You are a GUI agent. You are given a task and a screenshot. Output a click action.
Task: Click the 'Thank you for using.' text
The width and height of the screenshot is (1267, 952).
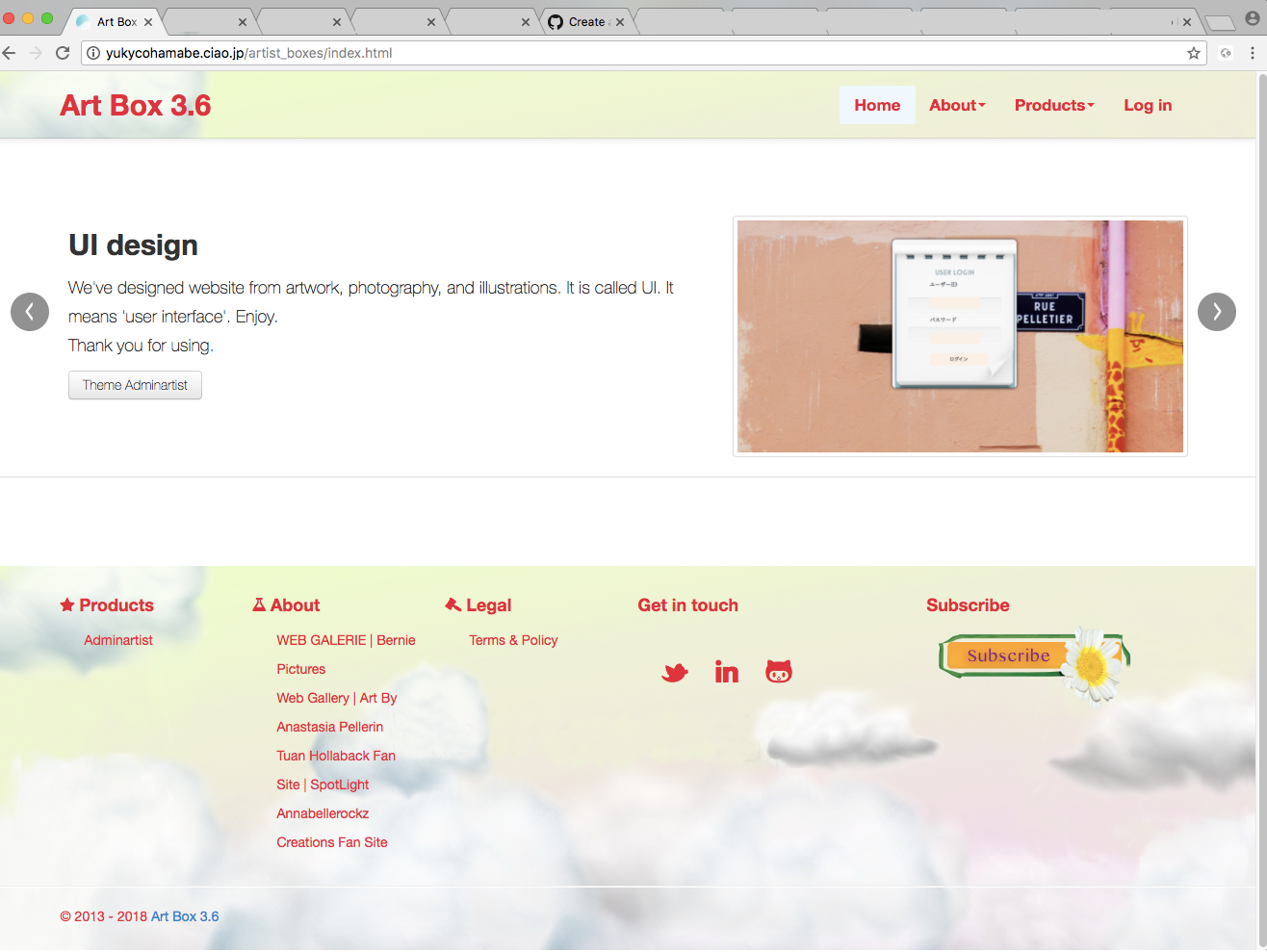[x=141, y=346]
